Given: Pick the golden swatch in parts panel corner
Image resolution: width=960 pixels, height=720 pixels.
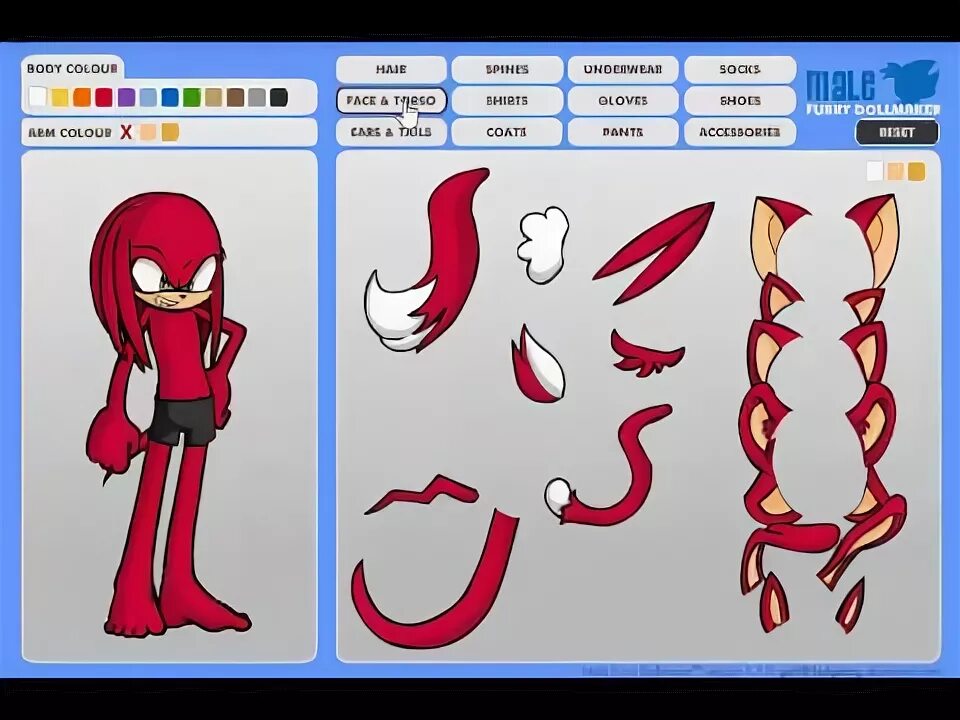Looking at the screenshot, I should pos(917,171).
